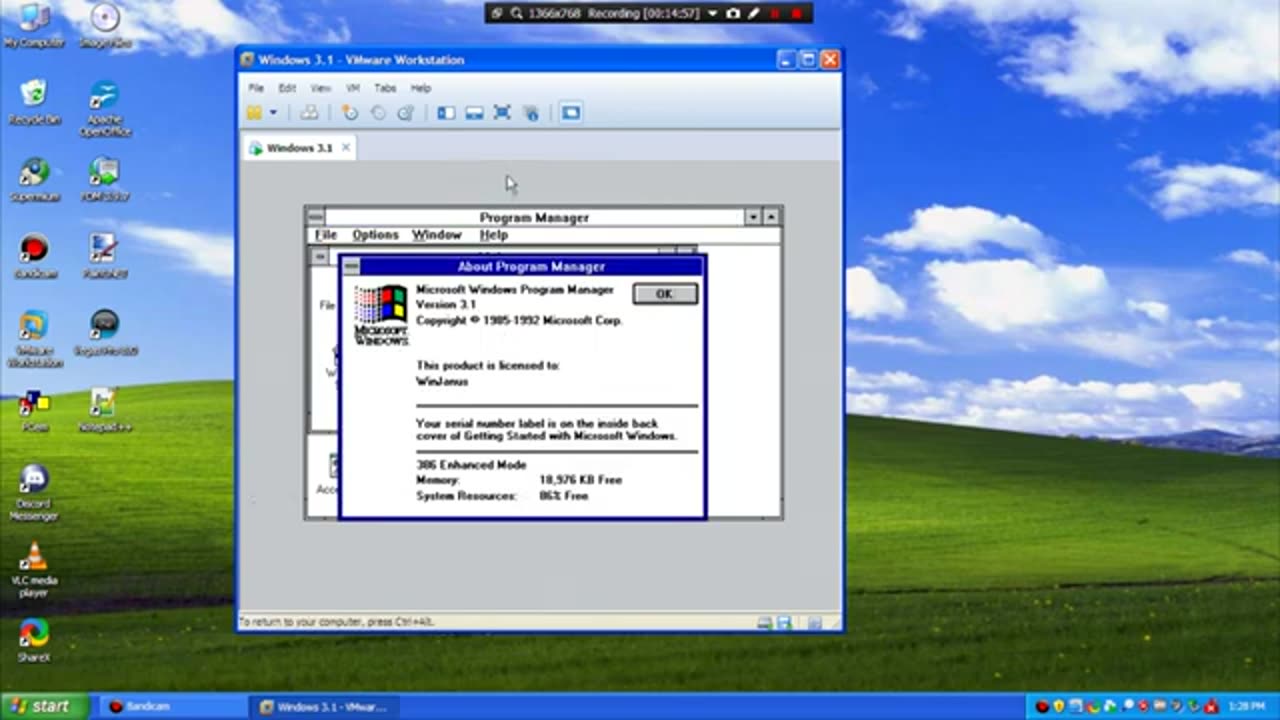Open My Computer desktop icon
Image resolution: width=1280 pixels, height=720 pixels.
[x=34, y=26]
